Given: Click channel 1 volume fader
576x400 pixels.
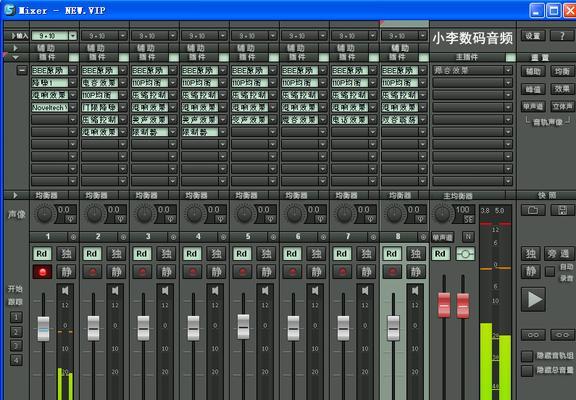Looking at the screenshot, I should click(x=43, y=329).
